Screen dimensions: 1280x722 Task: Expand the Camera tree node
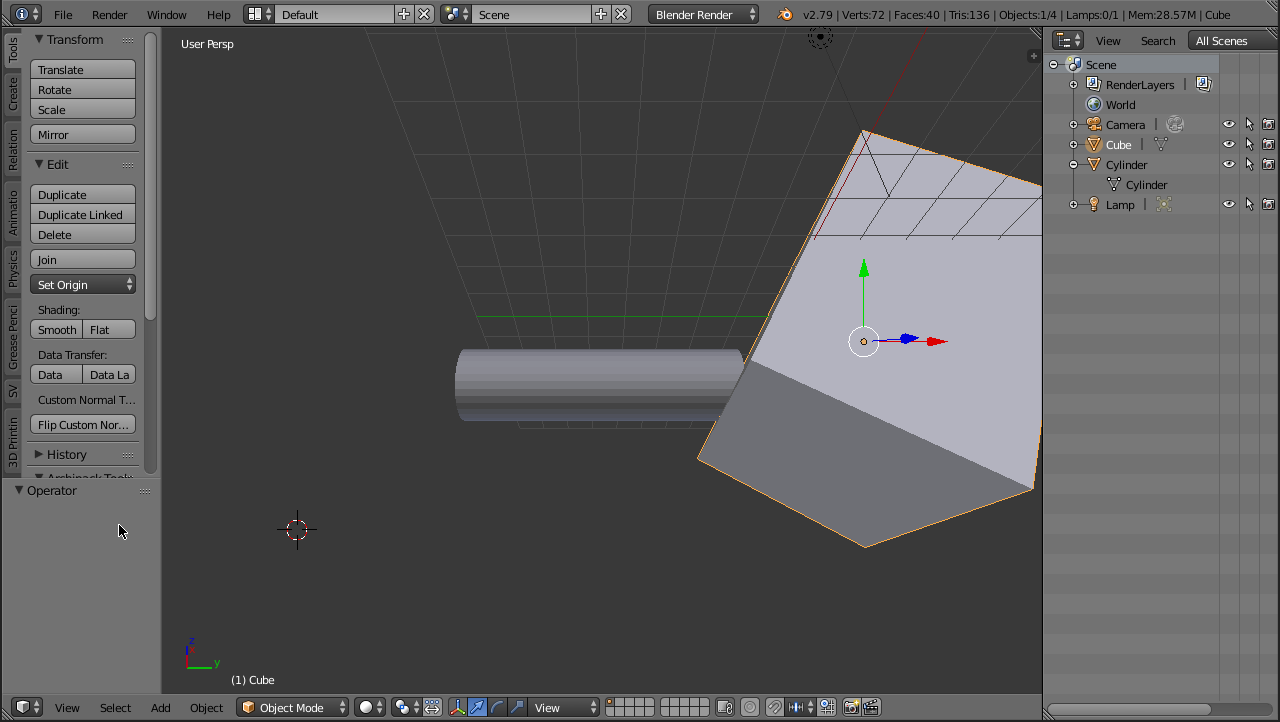click(x=1074, y=124)
